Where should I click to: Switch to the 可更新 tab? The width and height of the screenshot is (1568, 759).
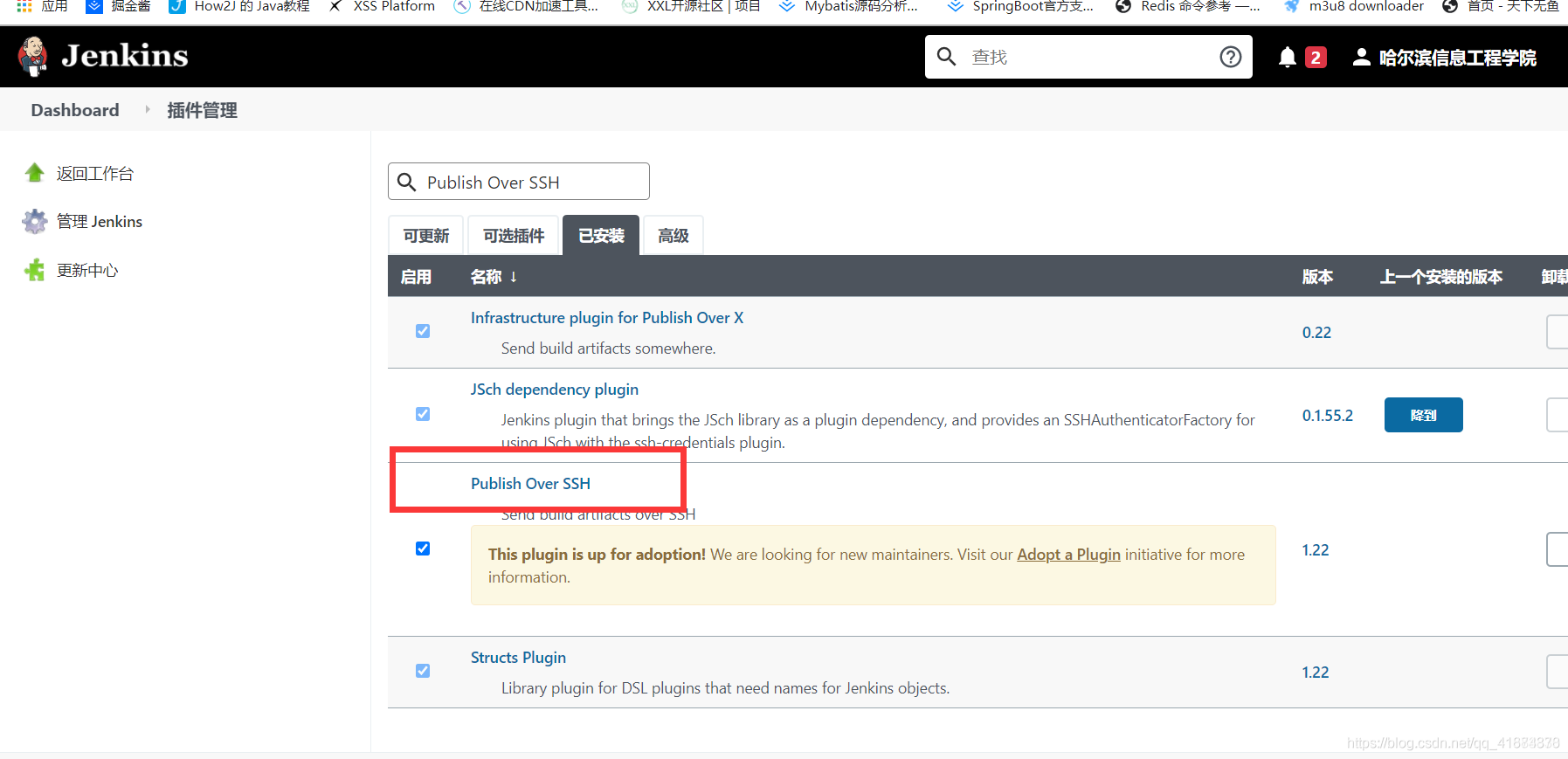click(x=426, y=236)
